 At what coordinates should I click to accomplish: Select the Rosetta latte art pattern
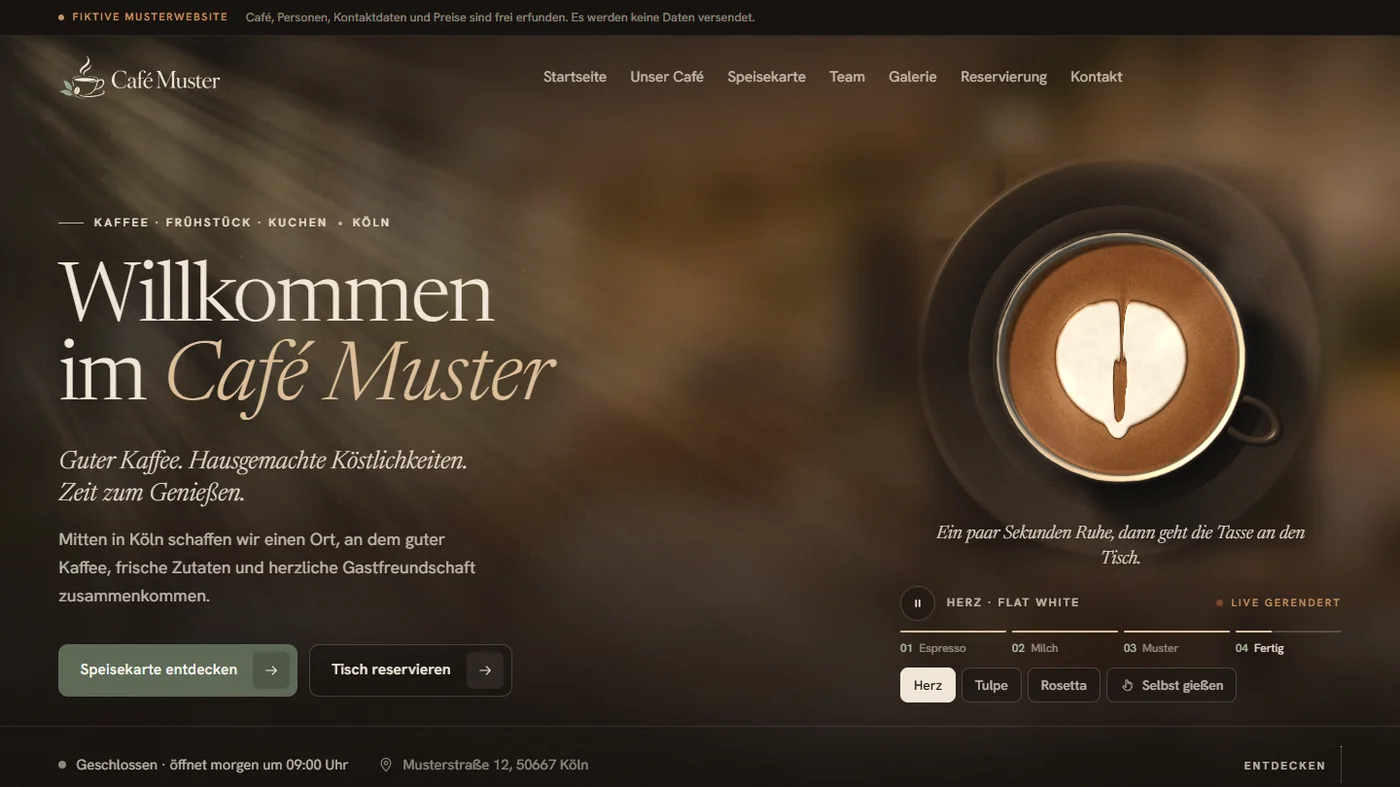[1064, 686]
